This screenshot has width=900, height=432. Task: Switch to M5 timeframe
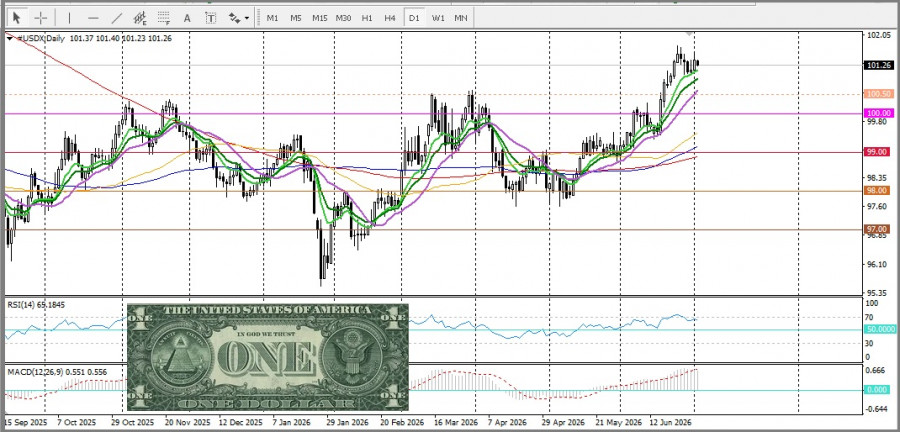pos(296,18)
